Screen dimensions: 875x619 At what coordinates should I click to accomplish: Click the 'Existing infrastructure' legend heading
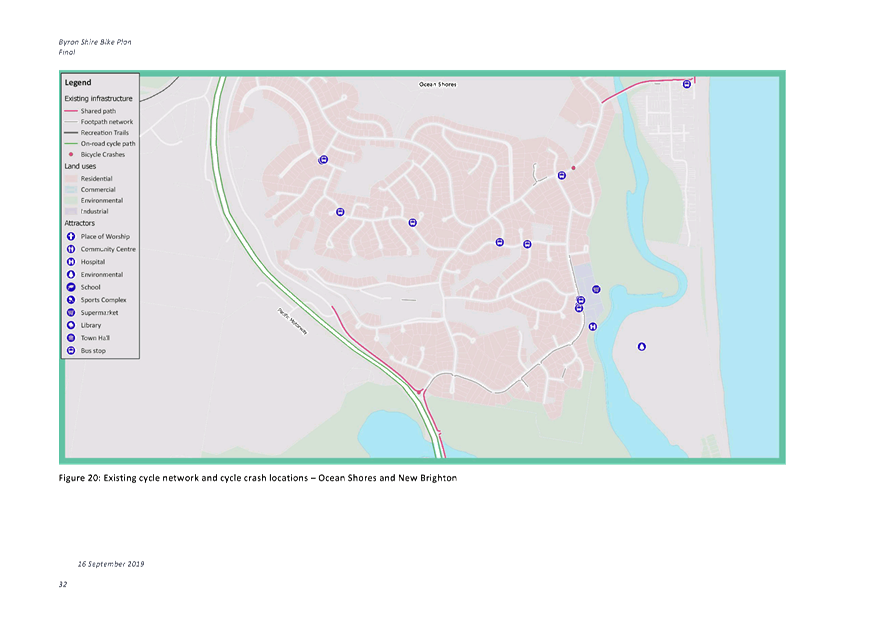(98, 98)
